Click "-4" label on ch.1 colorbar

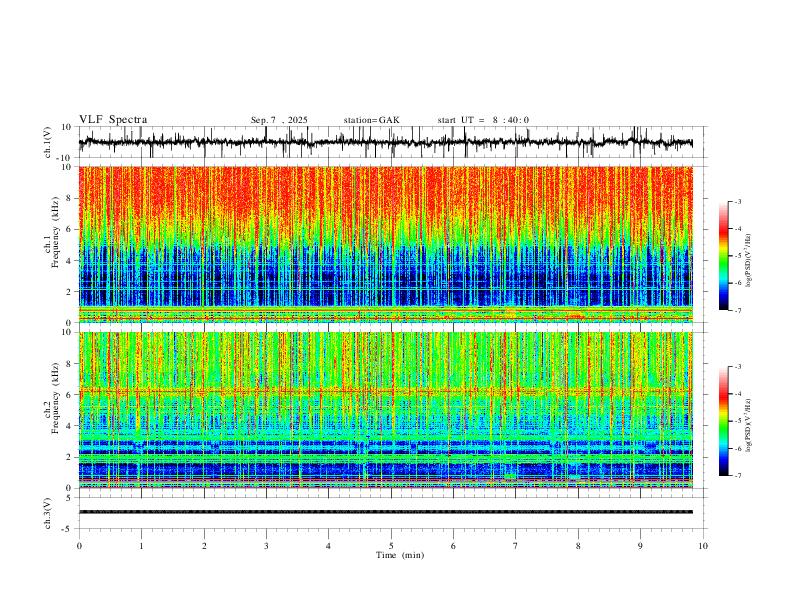(x=737, y=229)
